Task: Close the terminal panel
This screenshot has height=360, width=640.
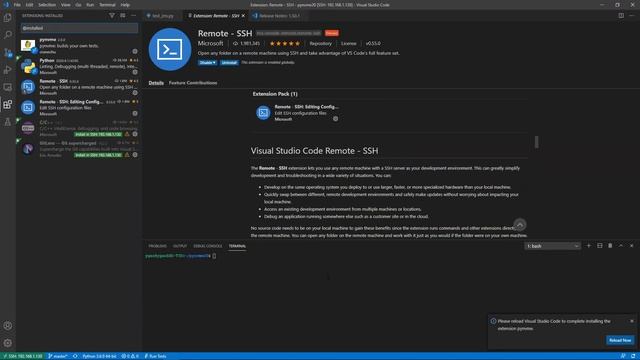Action: pyautogui.click(x=632, y=246)
